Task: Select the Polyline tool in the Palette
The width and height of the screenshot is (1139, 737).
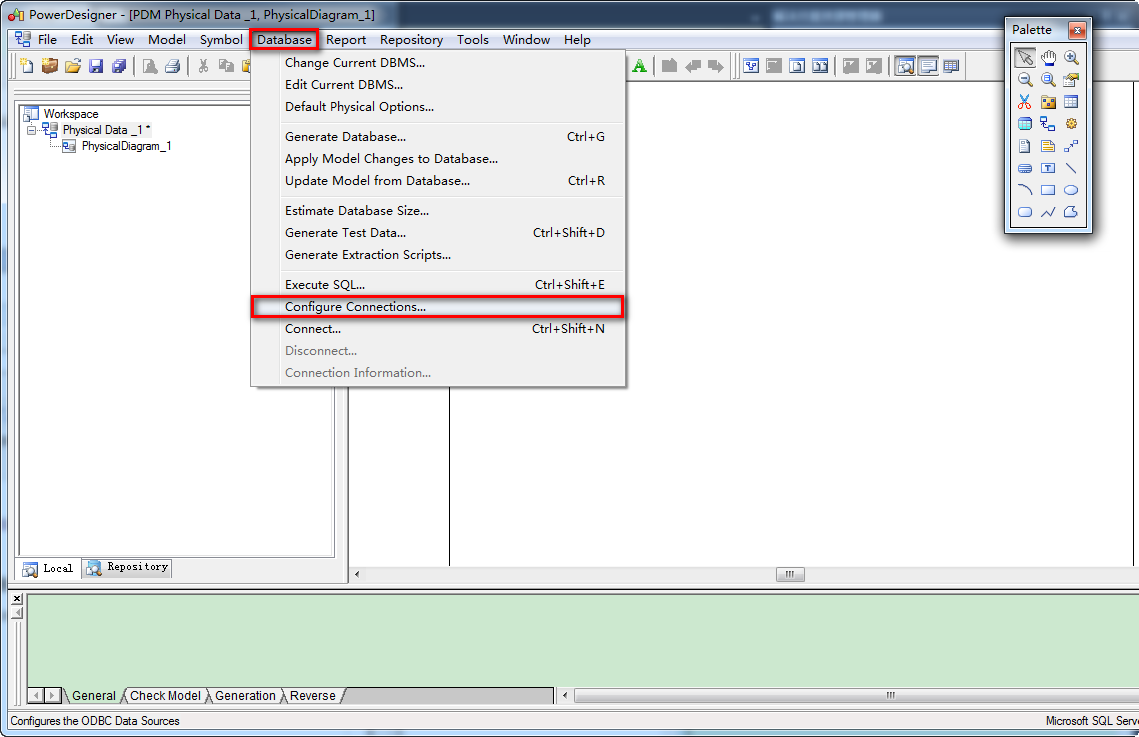Action: pyautogui.click(x=1048, y=211)
